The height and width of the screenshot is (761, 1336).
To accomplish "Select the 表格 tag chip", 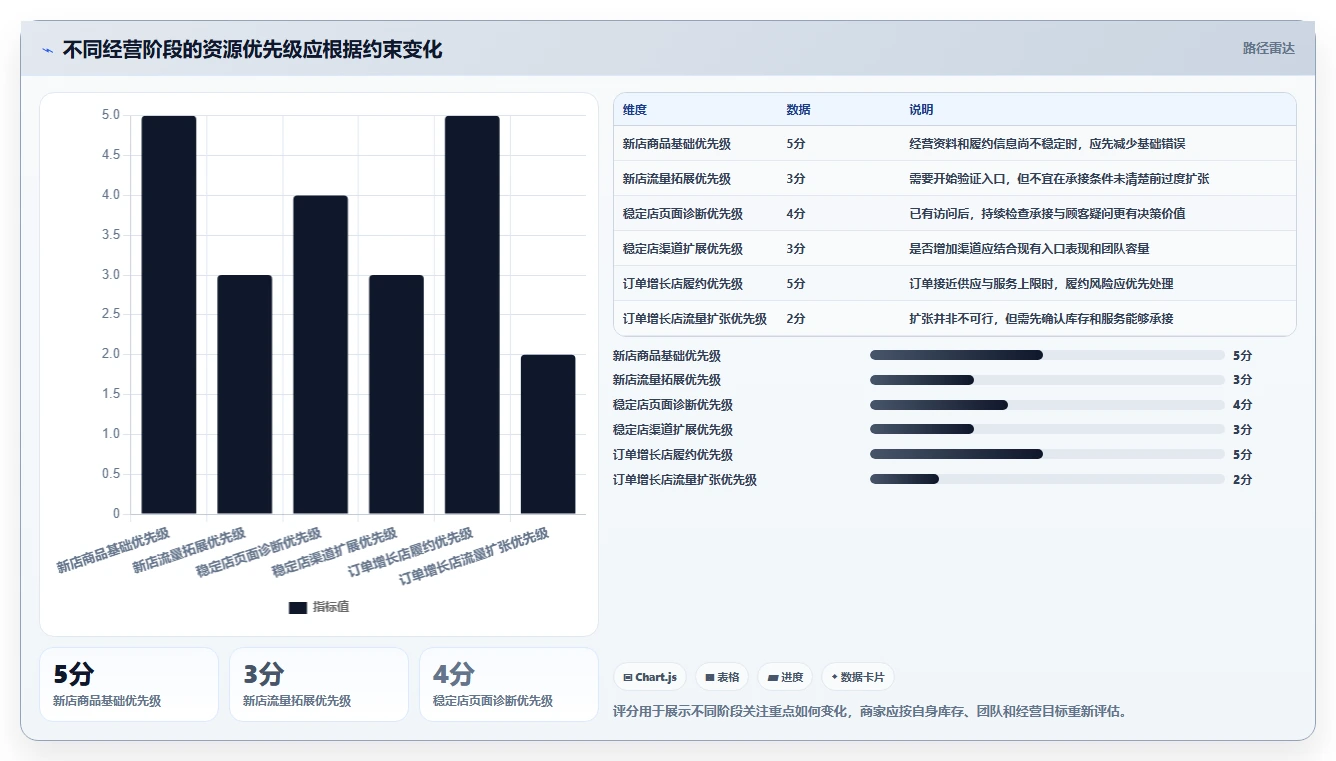I will tap(722, 677).
